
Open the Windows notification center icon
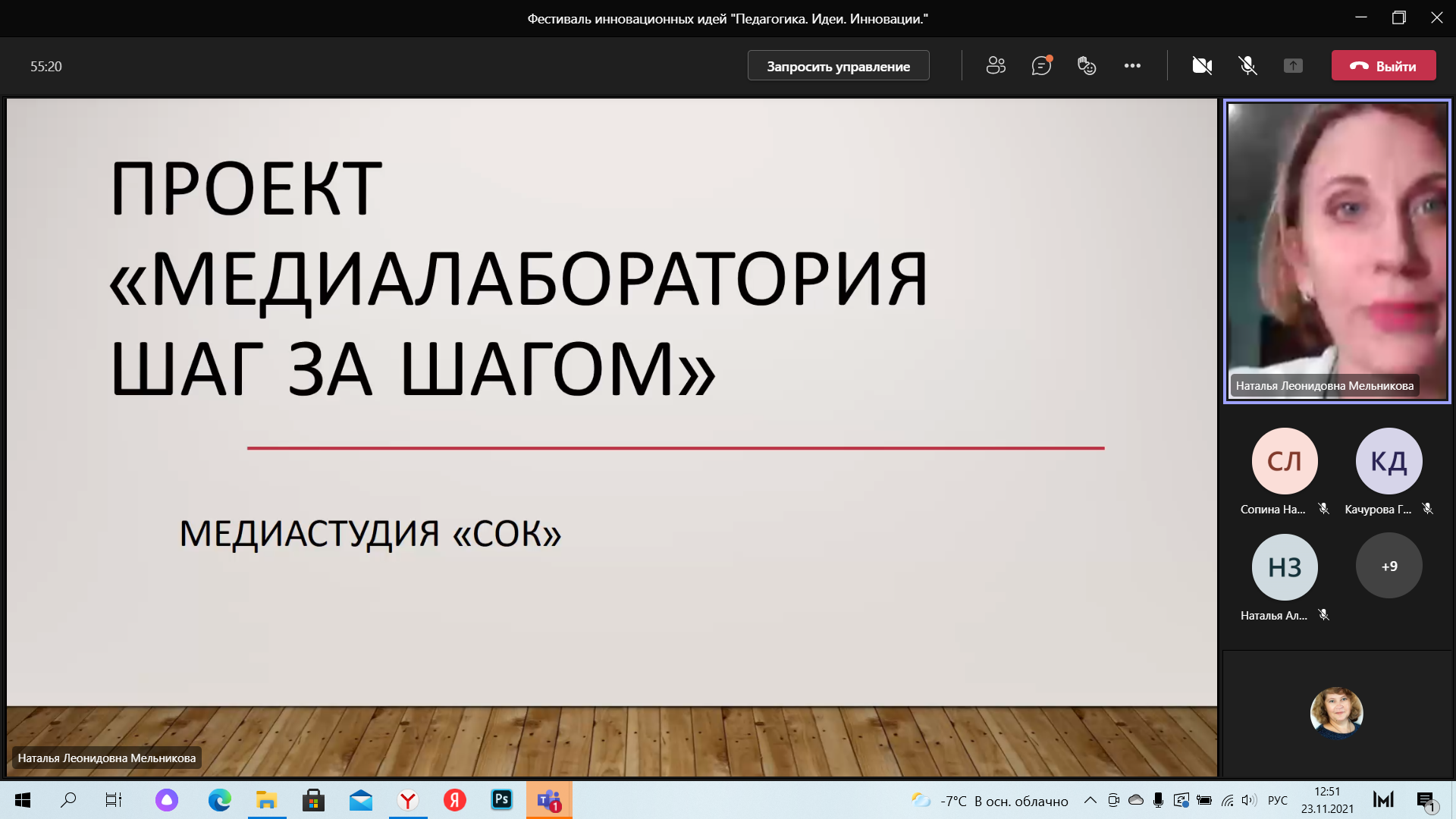[1426, 800]
